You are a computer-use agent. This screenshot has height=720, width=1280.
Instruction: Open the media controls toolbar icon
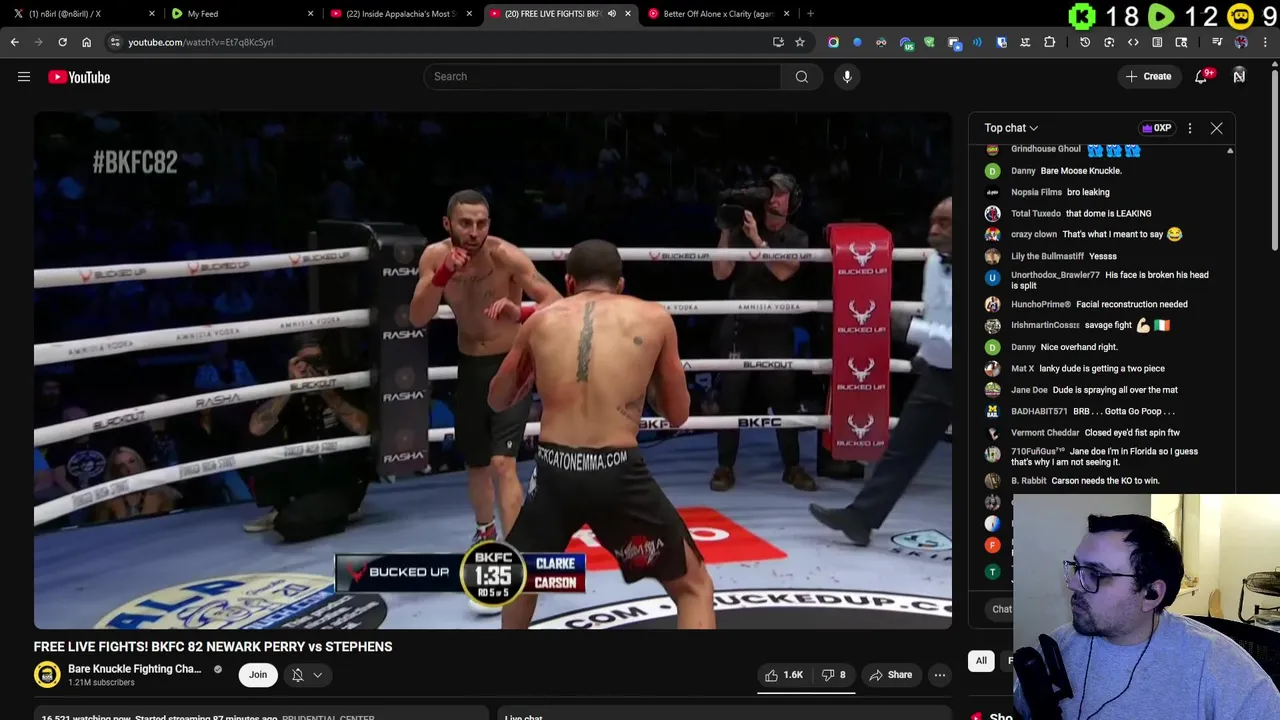[x=1217, y=42]
